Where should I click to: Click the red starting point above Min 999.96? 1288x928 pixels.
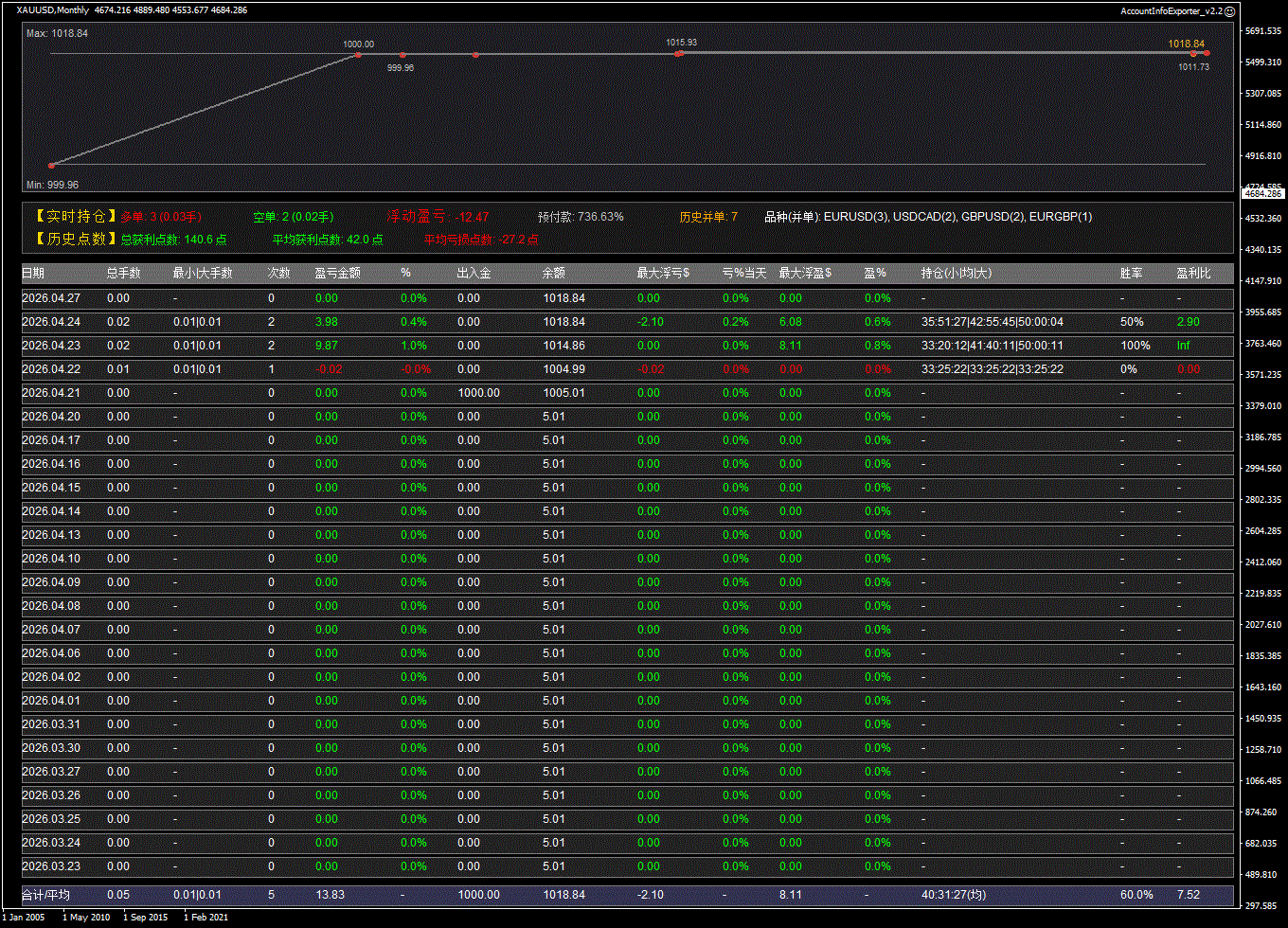click(x=52, y=165)
